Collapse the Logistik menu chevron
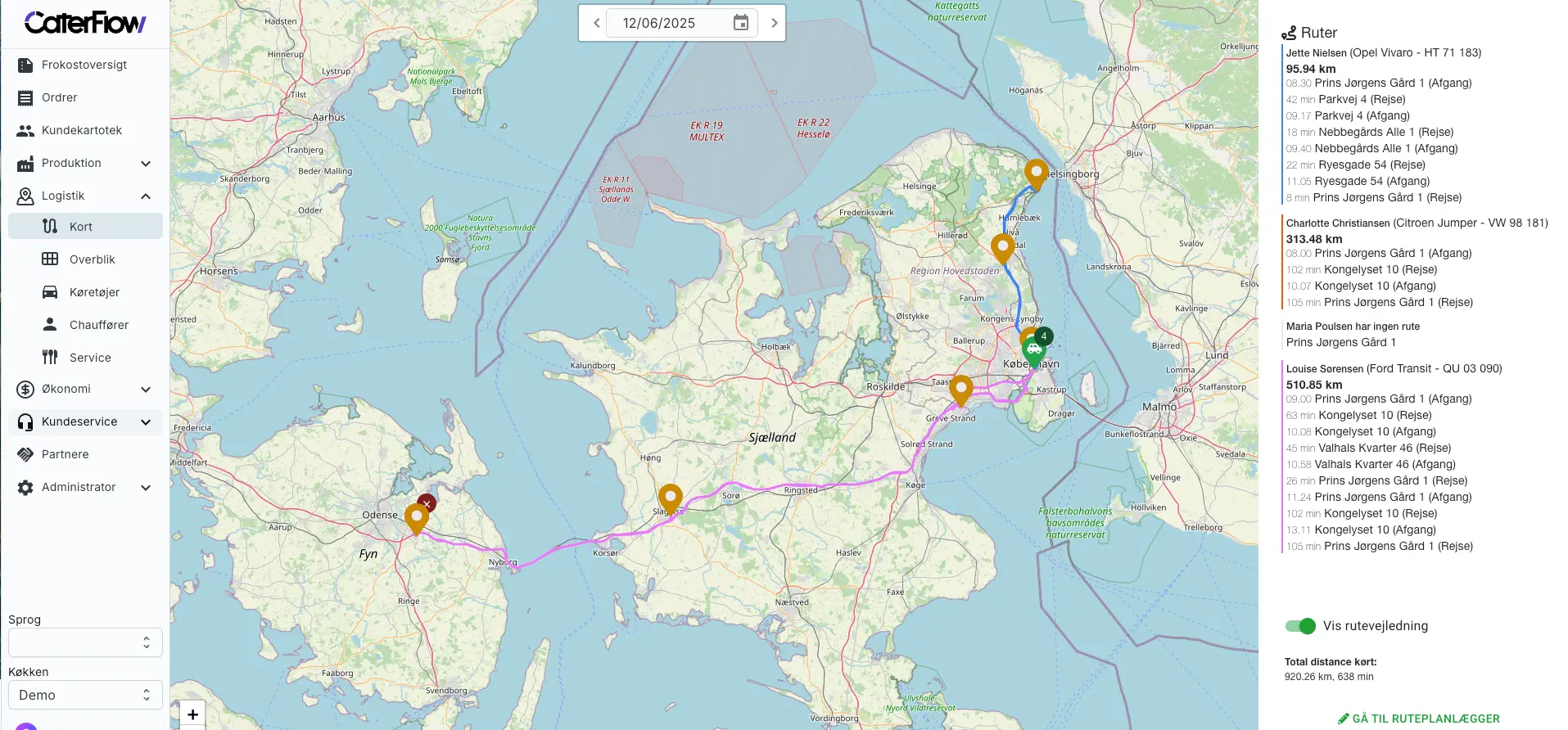Screen dimensions: 1568x730 [146, 196]
